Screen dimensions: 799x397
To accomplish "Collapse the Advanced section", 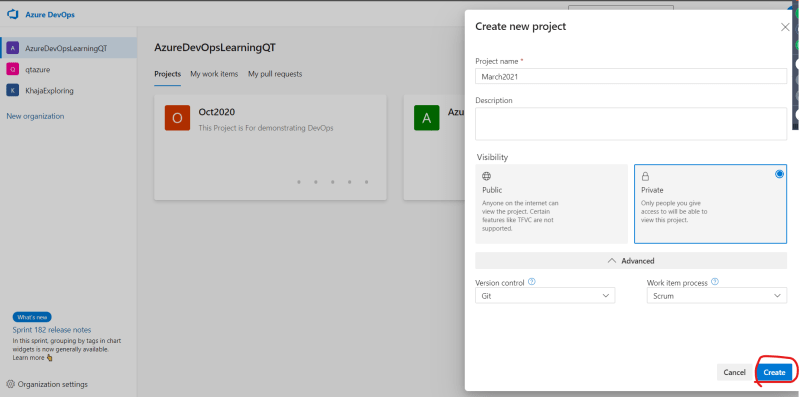I will pyautogui.click(x=631, y=260).
